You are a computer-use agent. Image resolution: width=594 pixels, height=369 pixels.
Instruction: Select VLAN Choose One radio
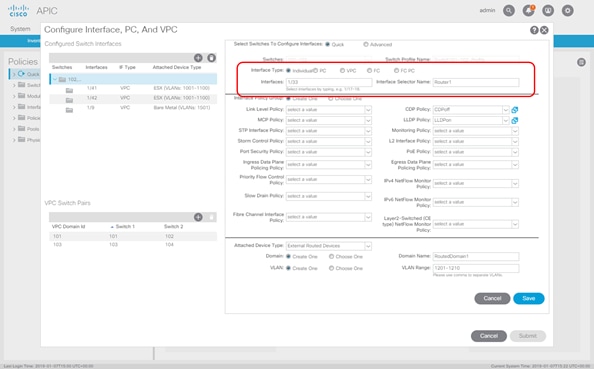click(331, 268)
